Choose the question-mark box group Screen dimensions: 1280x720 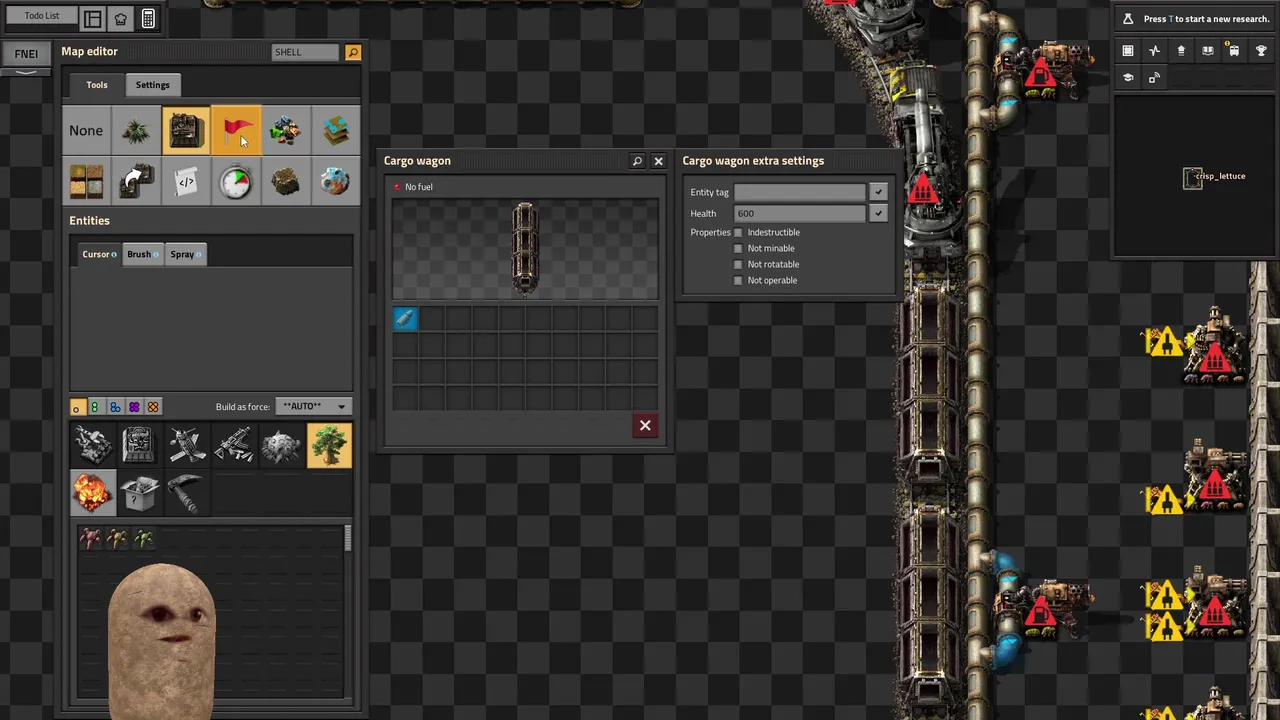[x=139, y=492]
